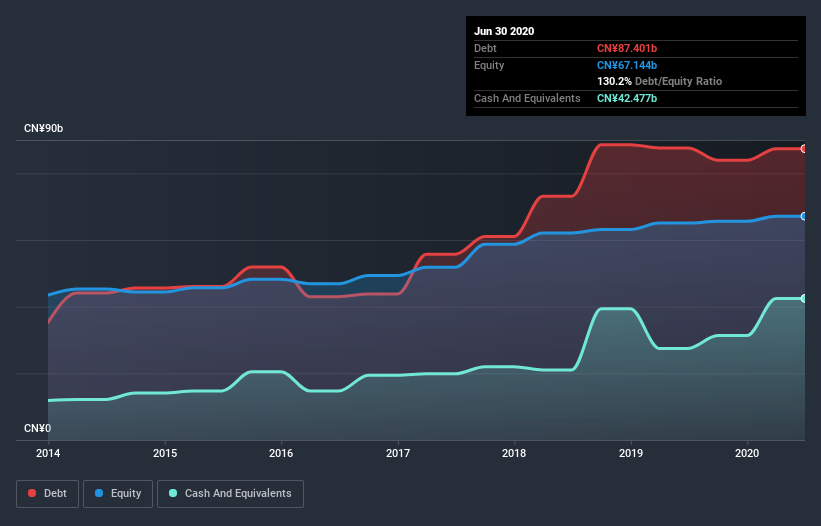
Task: Click the Equity value CN¥67.144b
Action: pyautogui.click(x=627, y=65)
